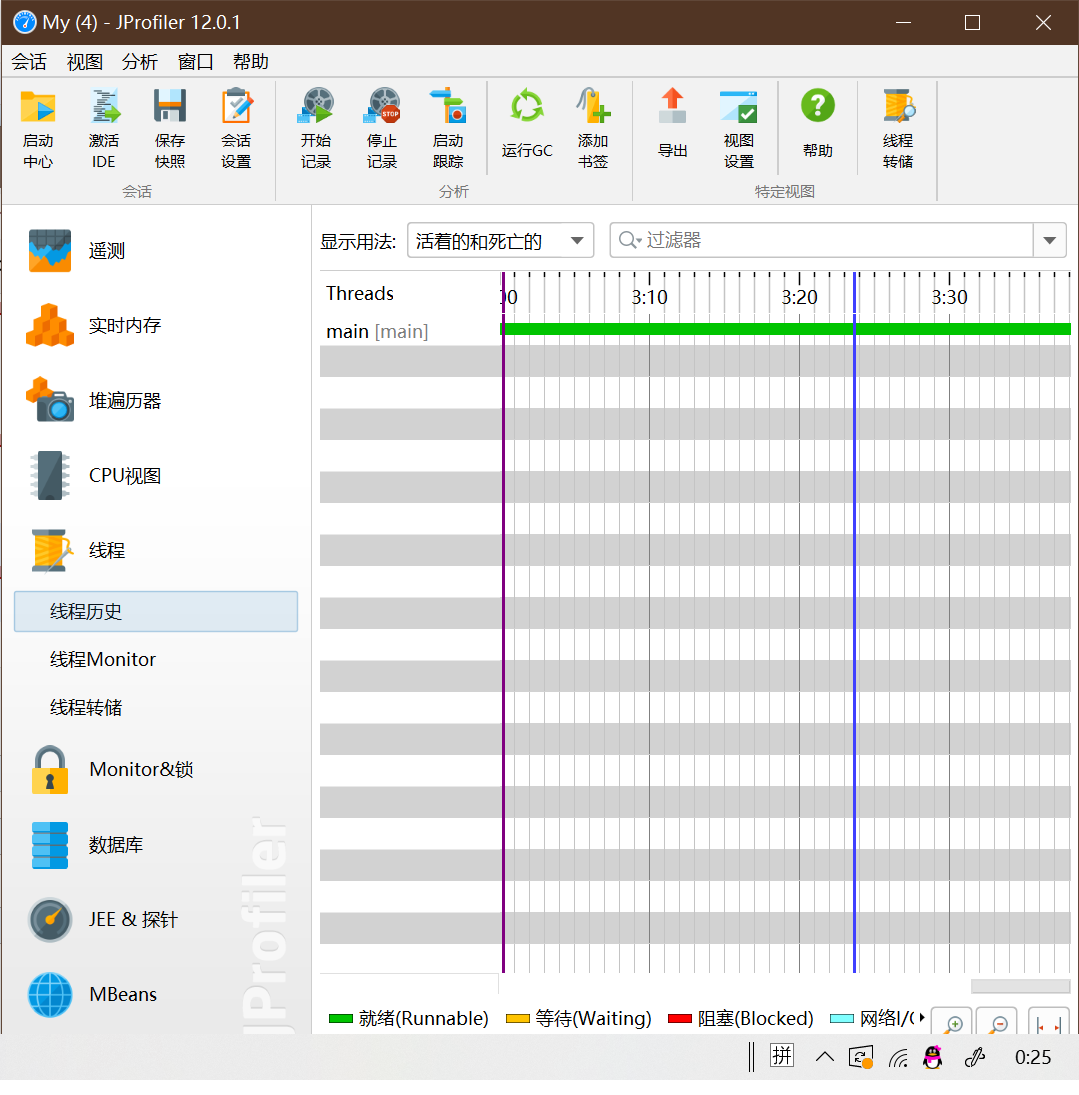
Task: Open the 分析 menu
Action: (140, 62)
